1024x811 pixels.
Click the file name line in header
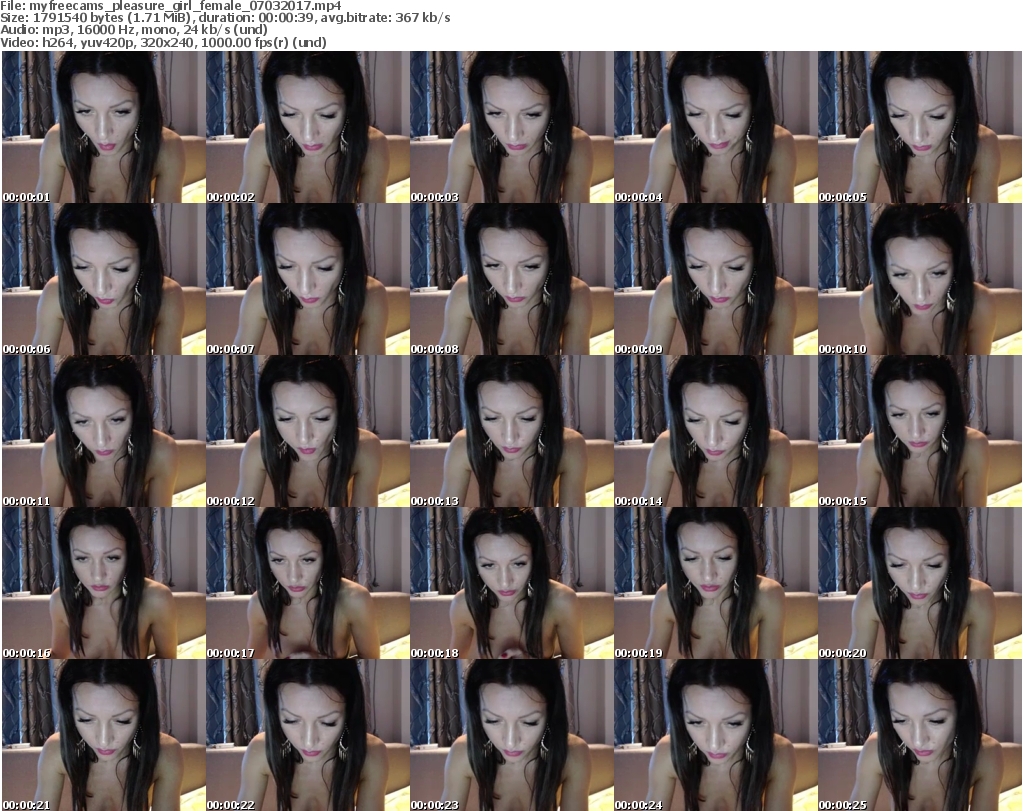170,6
